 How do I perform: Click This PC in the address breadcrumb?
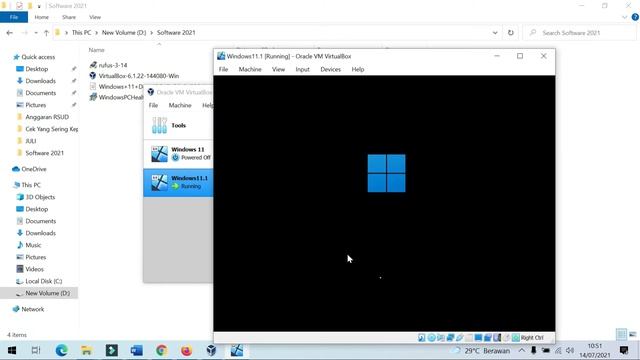point(82,33)
